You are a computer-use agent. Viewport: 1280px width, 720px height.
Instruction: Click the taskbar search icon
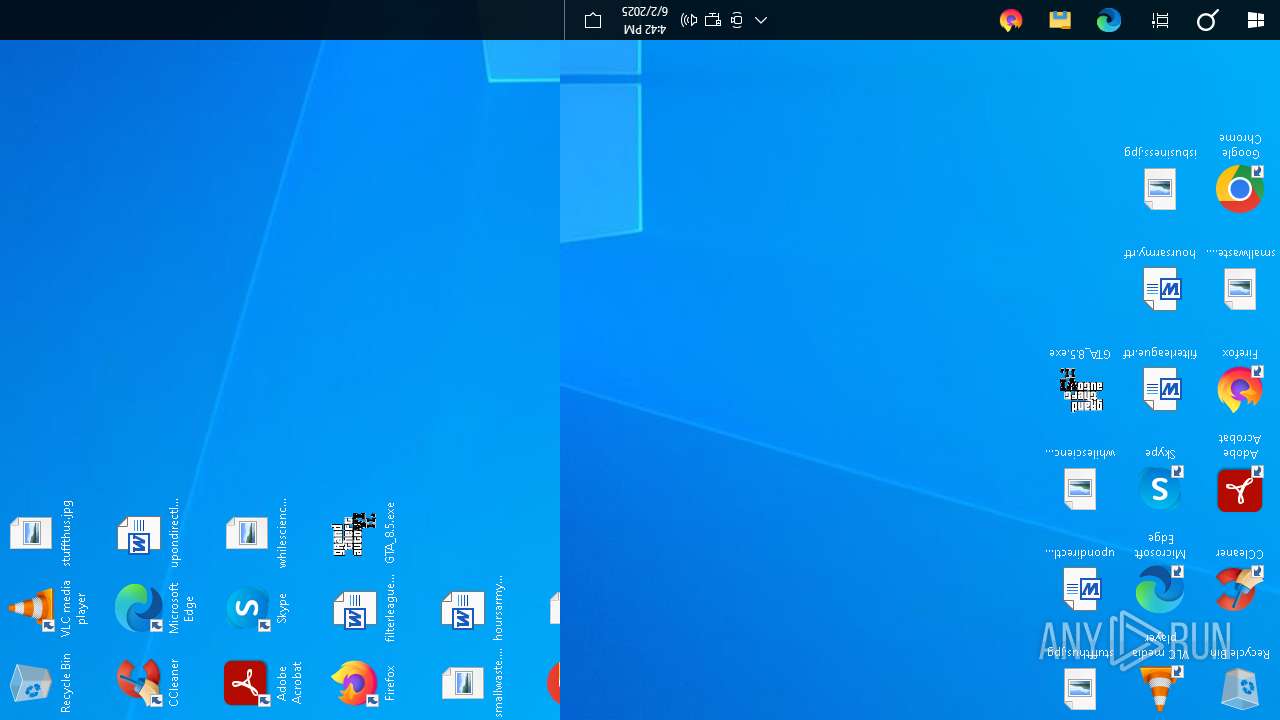pos(1207,20)
